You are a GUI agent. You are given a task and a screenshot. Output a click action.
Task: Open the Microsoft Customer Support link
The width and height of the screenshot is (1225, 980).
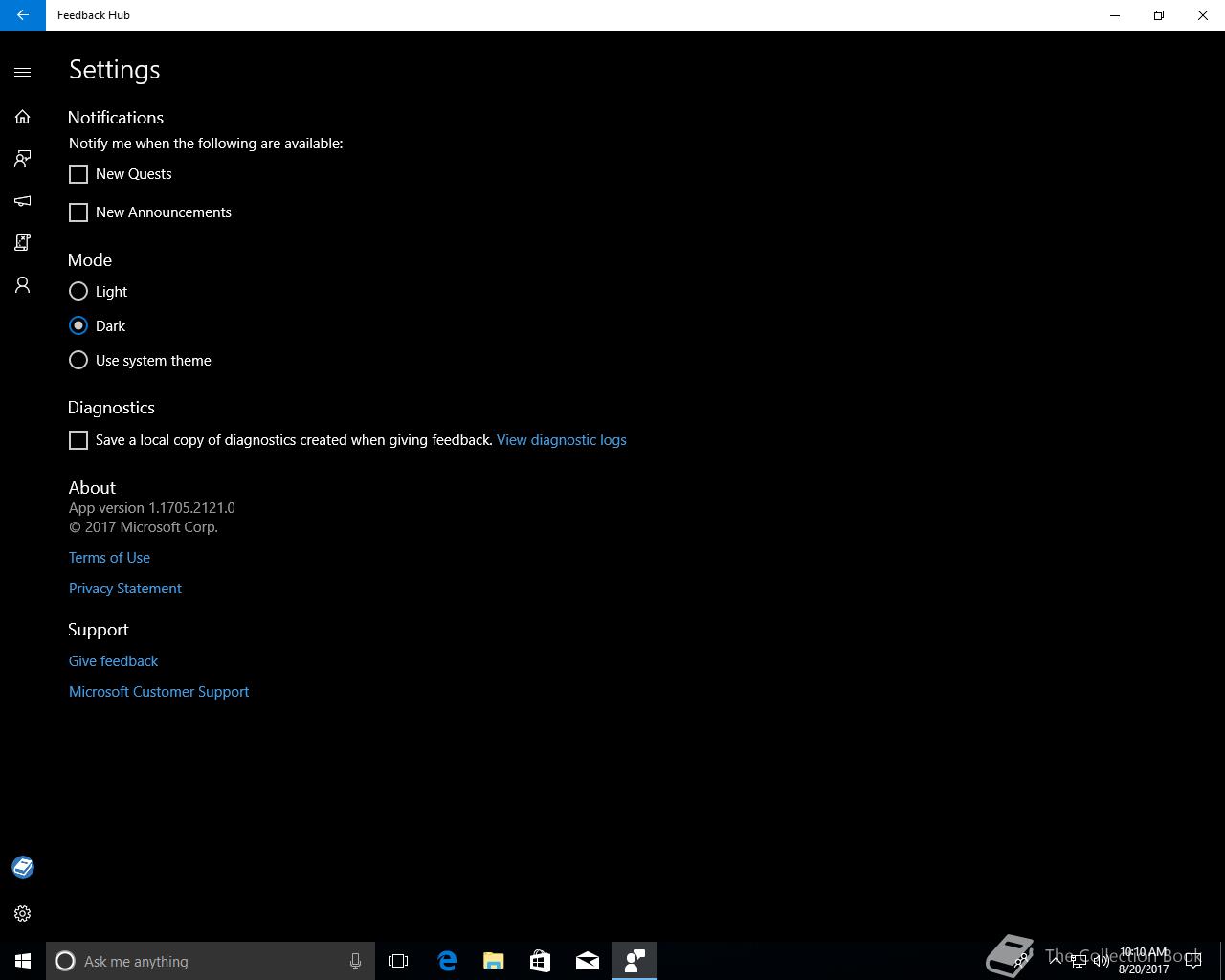tap(159, 692)
